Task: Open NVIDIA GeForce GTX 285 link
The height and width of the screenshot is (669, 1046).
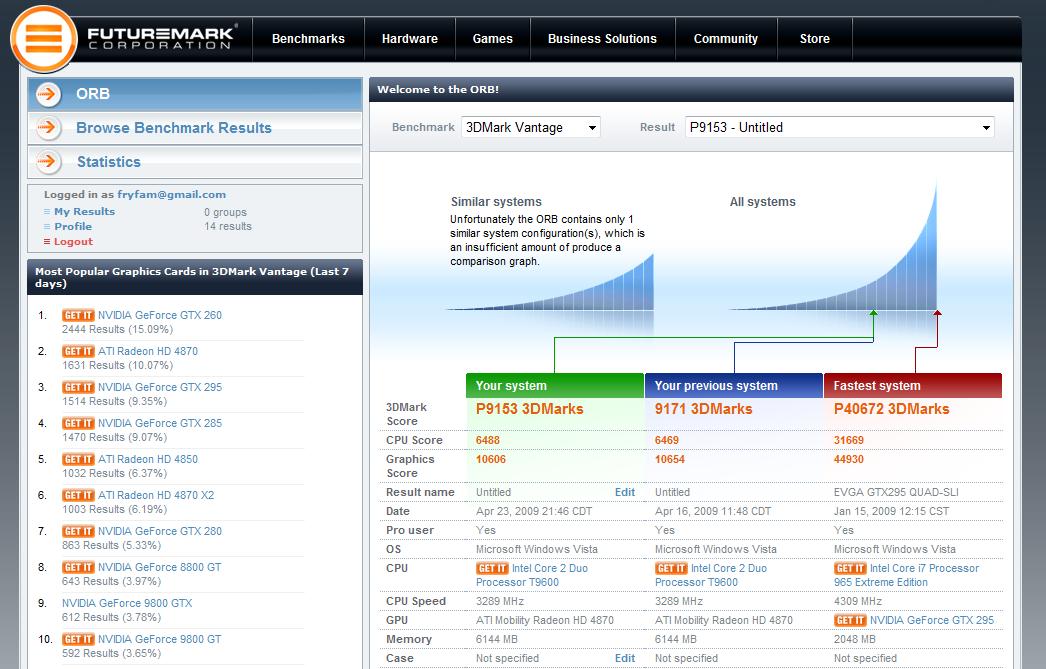Action: point(160,424)
